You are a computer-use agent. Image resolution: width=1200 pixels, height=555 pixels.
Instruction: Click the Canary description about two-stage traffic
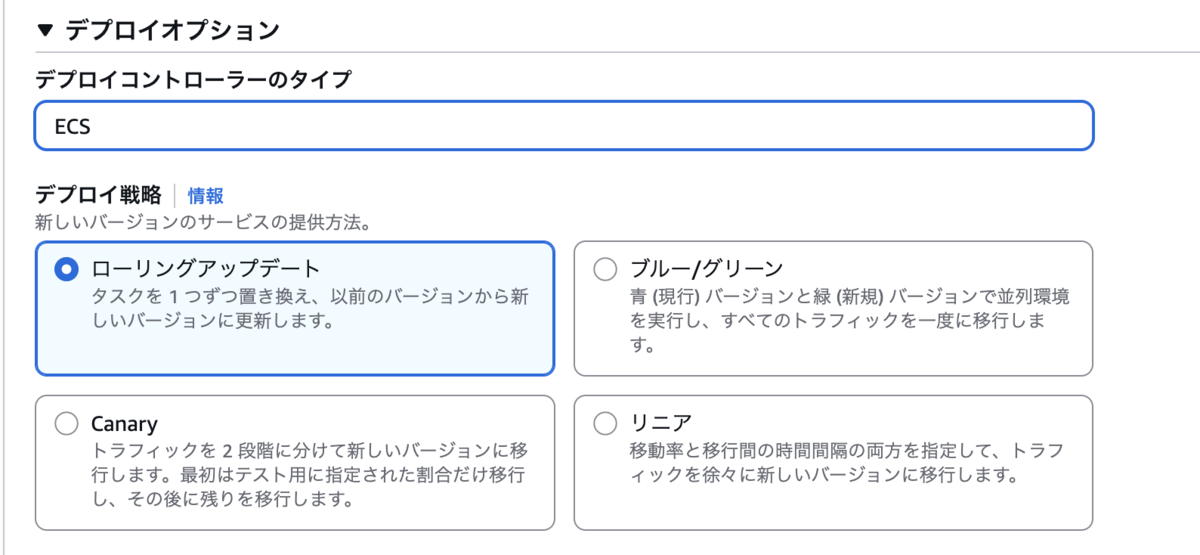(310, 474)
